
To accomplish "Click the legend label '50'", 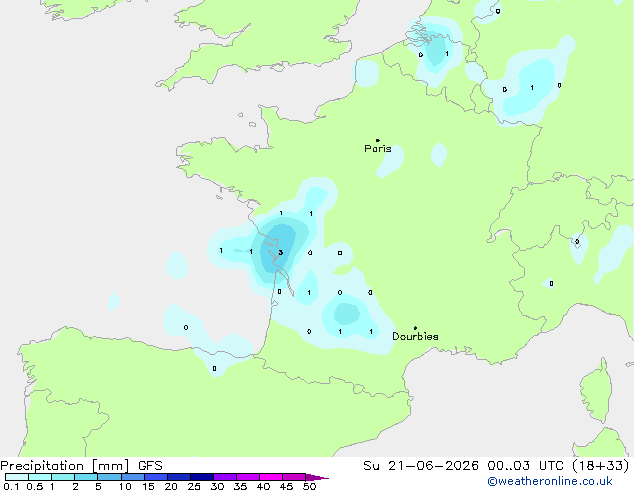I will click(x=309, y=486).
